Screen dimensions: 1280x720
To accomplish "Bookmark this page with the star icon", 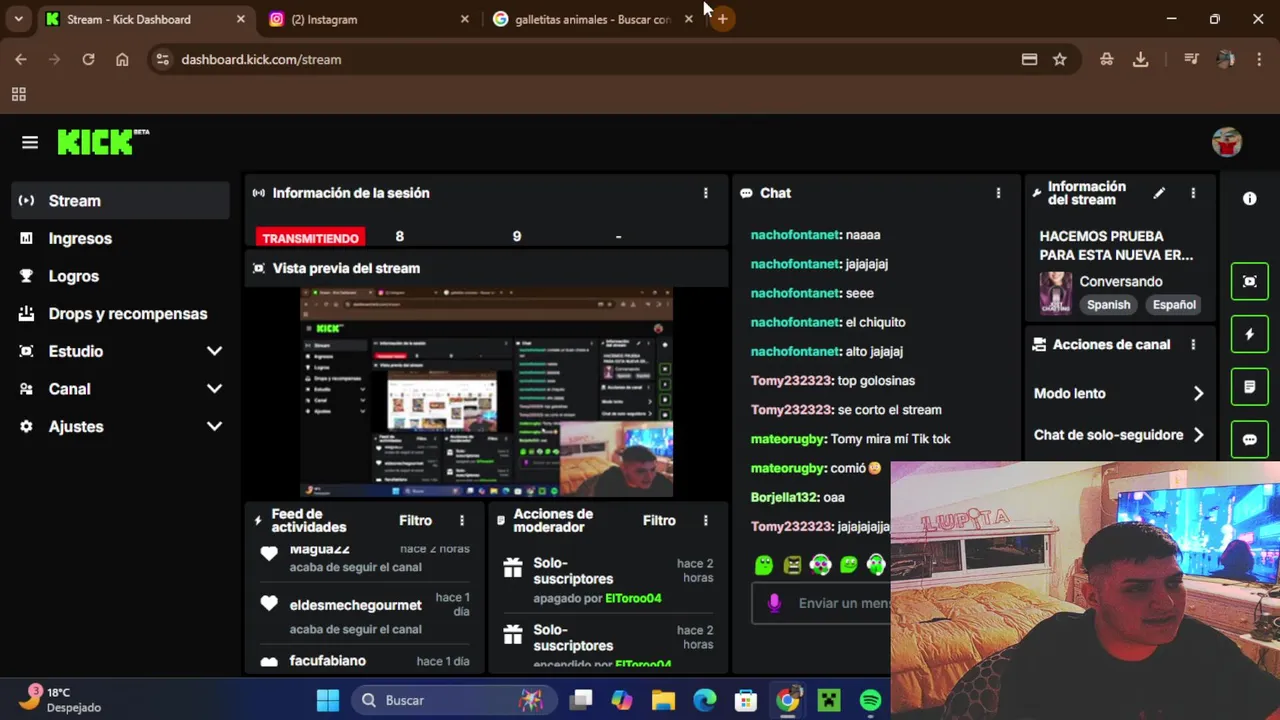I will point(1060,59).
